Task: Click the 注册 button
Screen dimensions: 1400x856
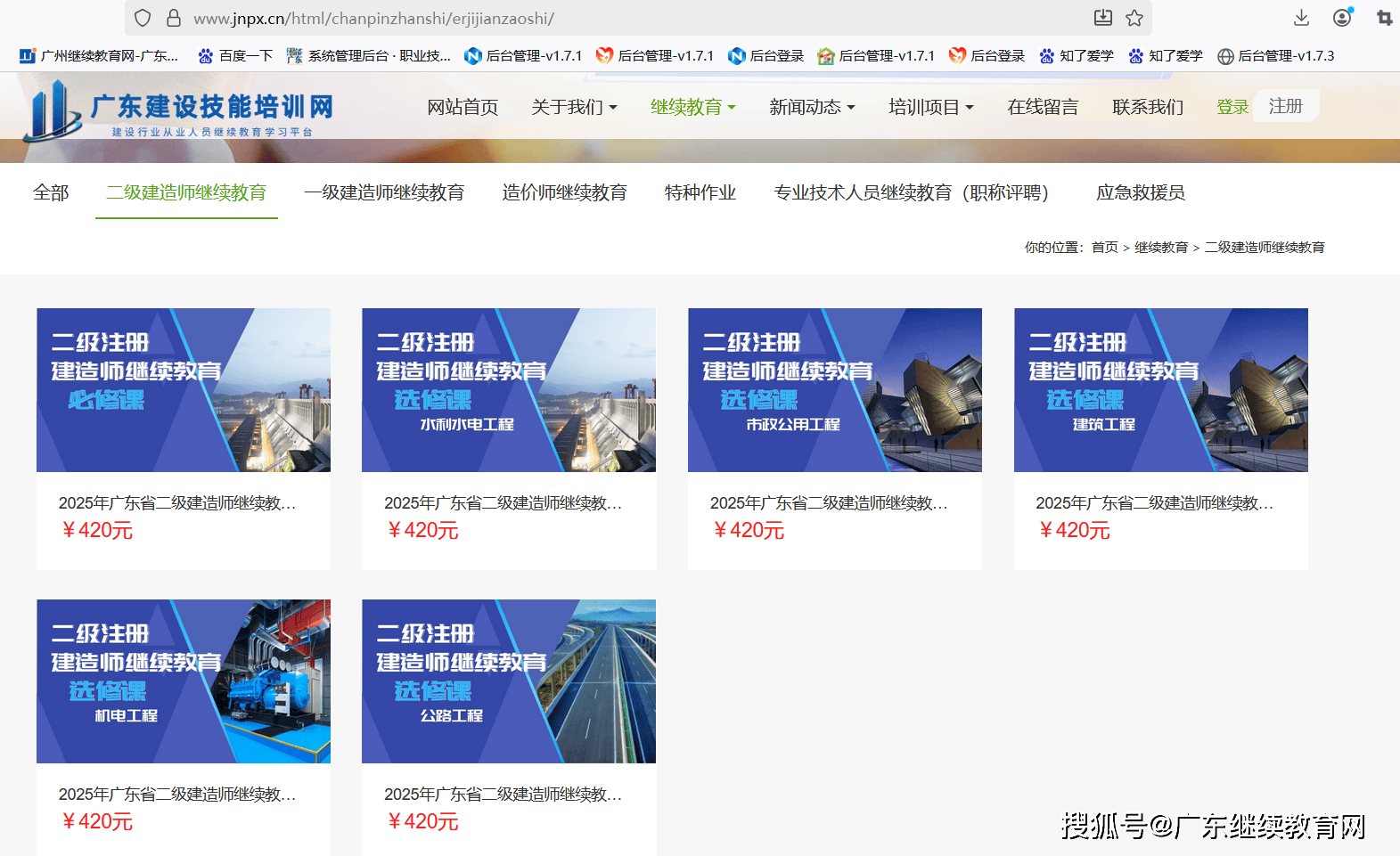Action: (x=1285, y=106)
